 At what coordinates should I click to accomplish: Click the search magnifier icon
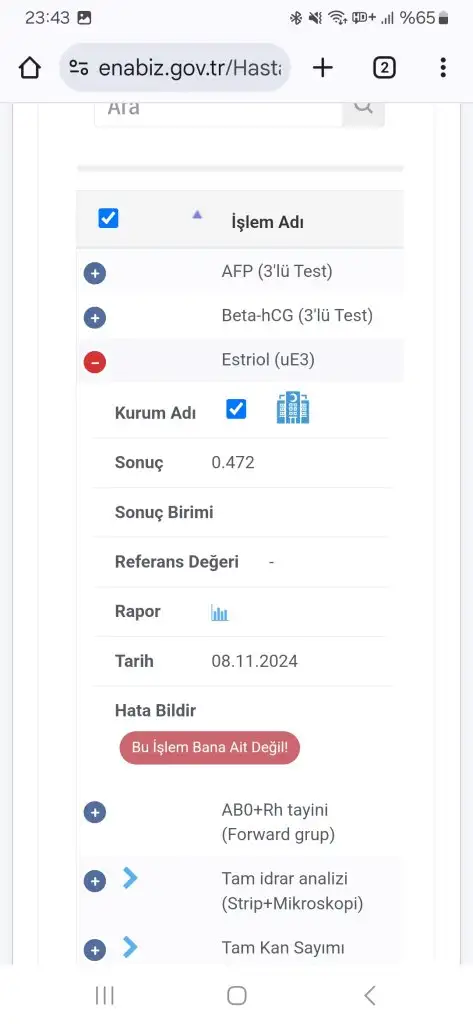(364, 108)
